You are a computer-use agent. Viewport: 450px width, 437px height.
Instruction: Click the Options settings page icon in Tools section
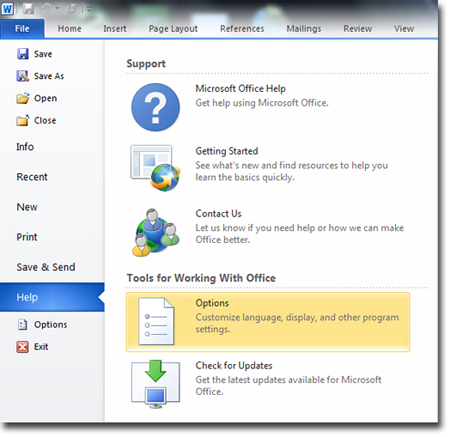[x=156, y=322]
